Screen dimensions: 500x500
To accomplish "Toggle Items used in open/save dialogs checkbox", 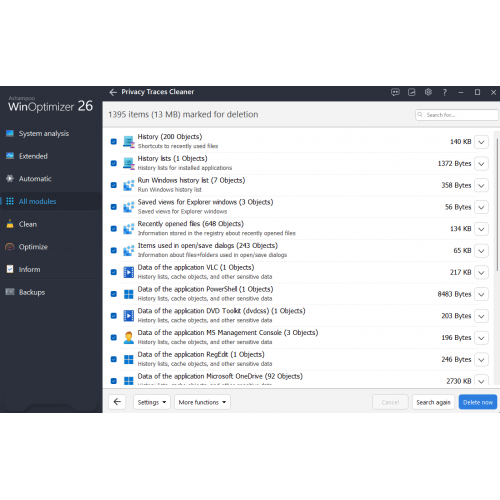I will (114, 250).
